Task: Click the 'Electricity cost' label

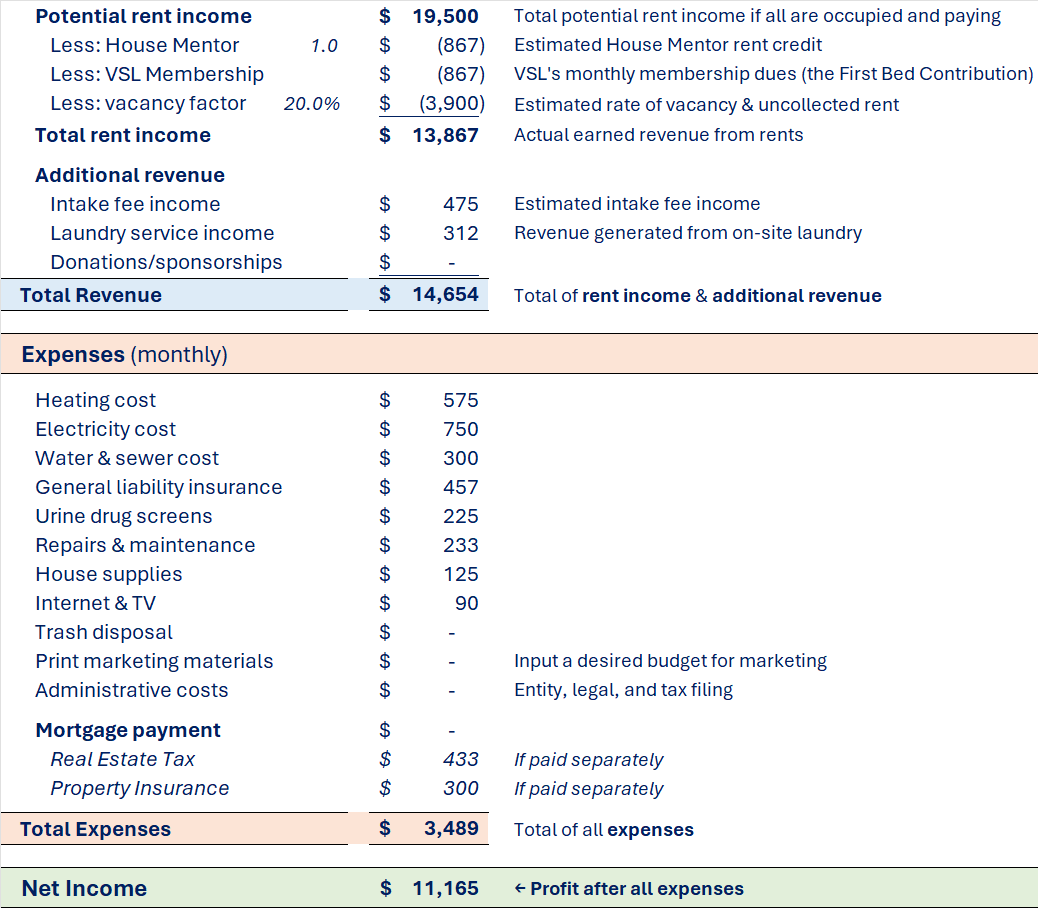Action: [105, 429]
